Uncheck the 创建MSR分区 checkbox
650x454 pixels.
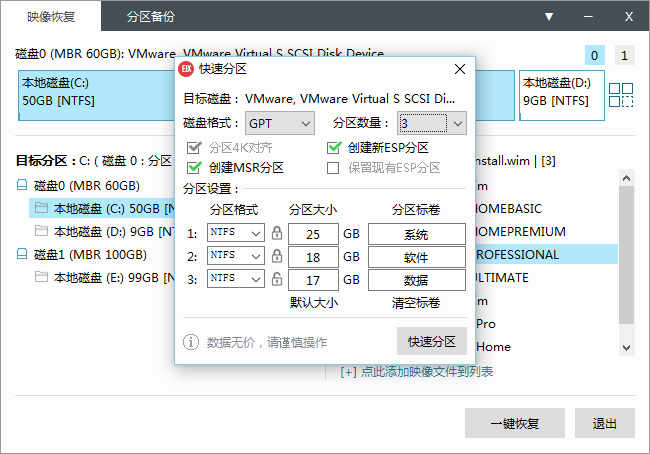tap(194, 168)
